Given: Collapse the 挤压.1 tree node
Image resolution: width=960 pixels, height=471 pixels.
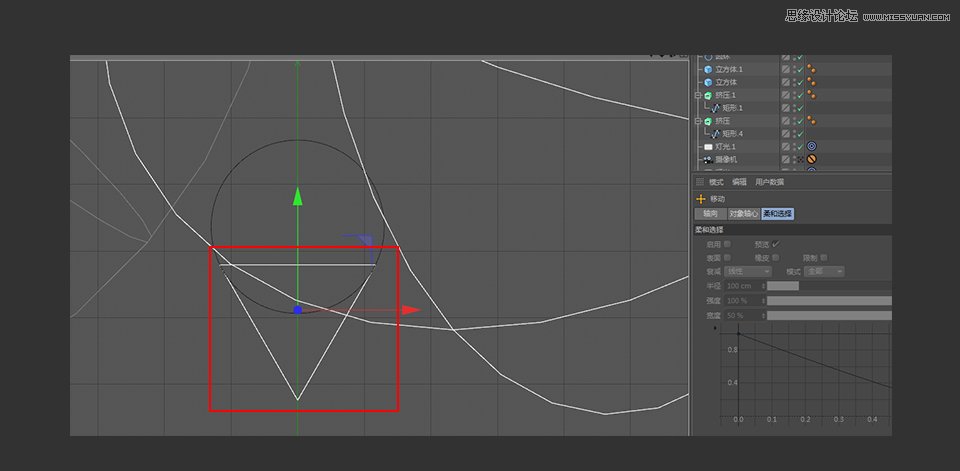Looking at the screenshot, I should [697, 95].
